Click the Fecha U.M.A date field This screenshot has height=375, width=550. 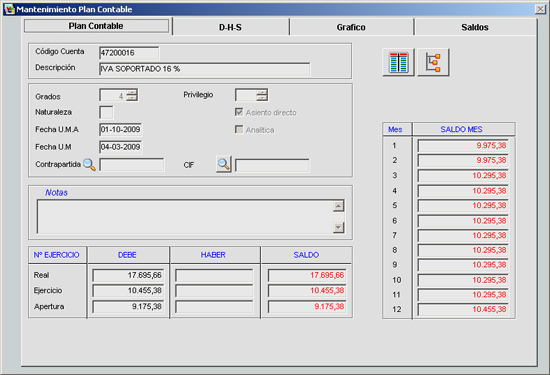coord(121,129)
